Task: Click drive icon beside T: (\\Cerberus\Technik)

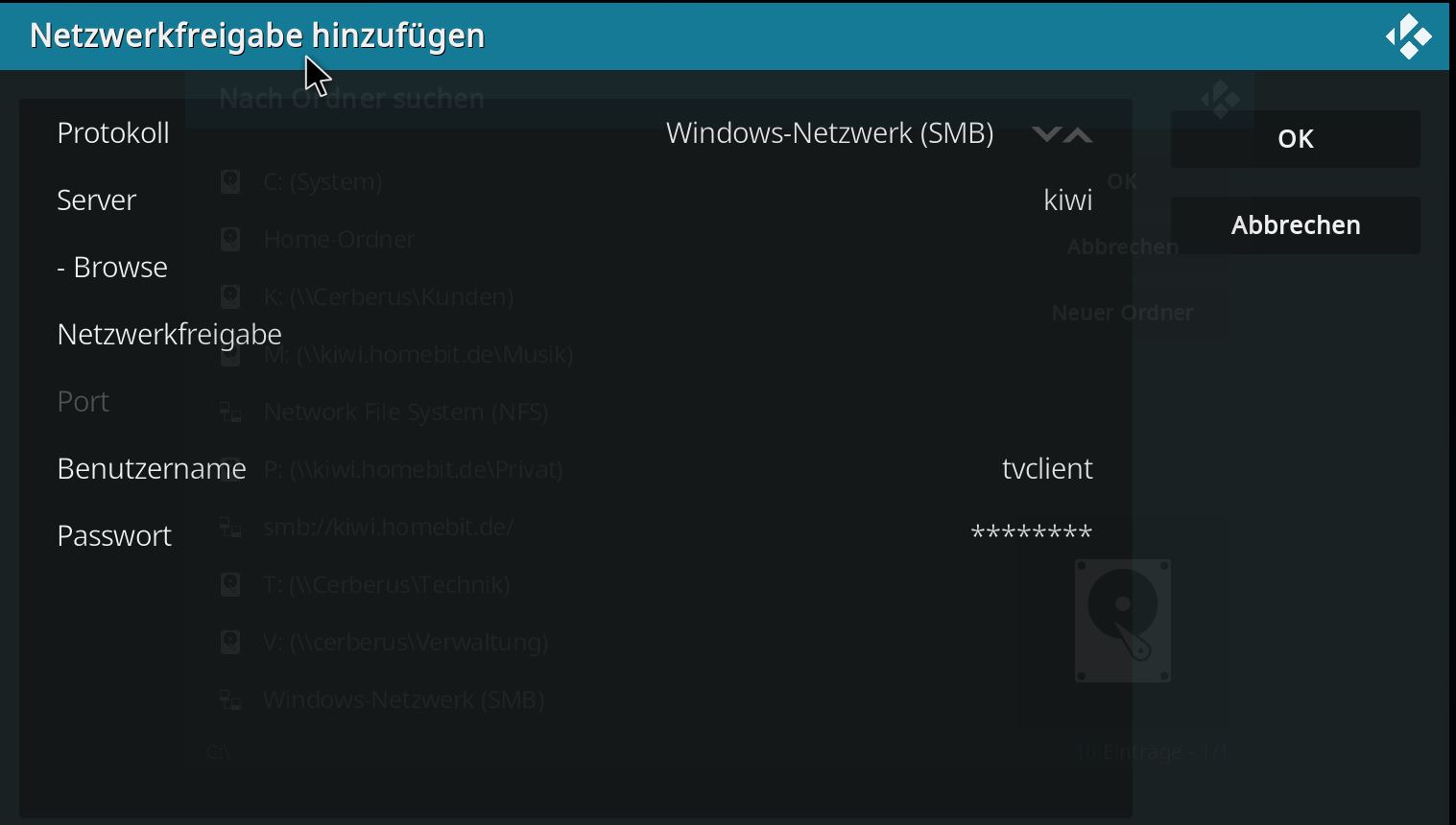Action: coord(230,584)
